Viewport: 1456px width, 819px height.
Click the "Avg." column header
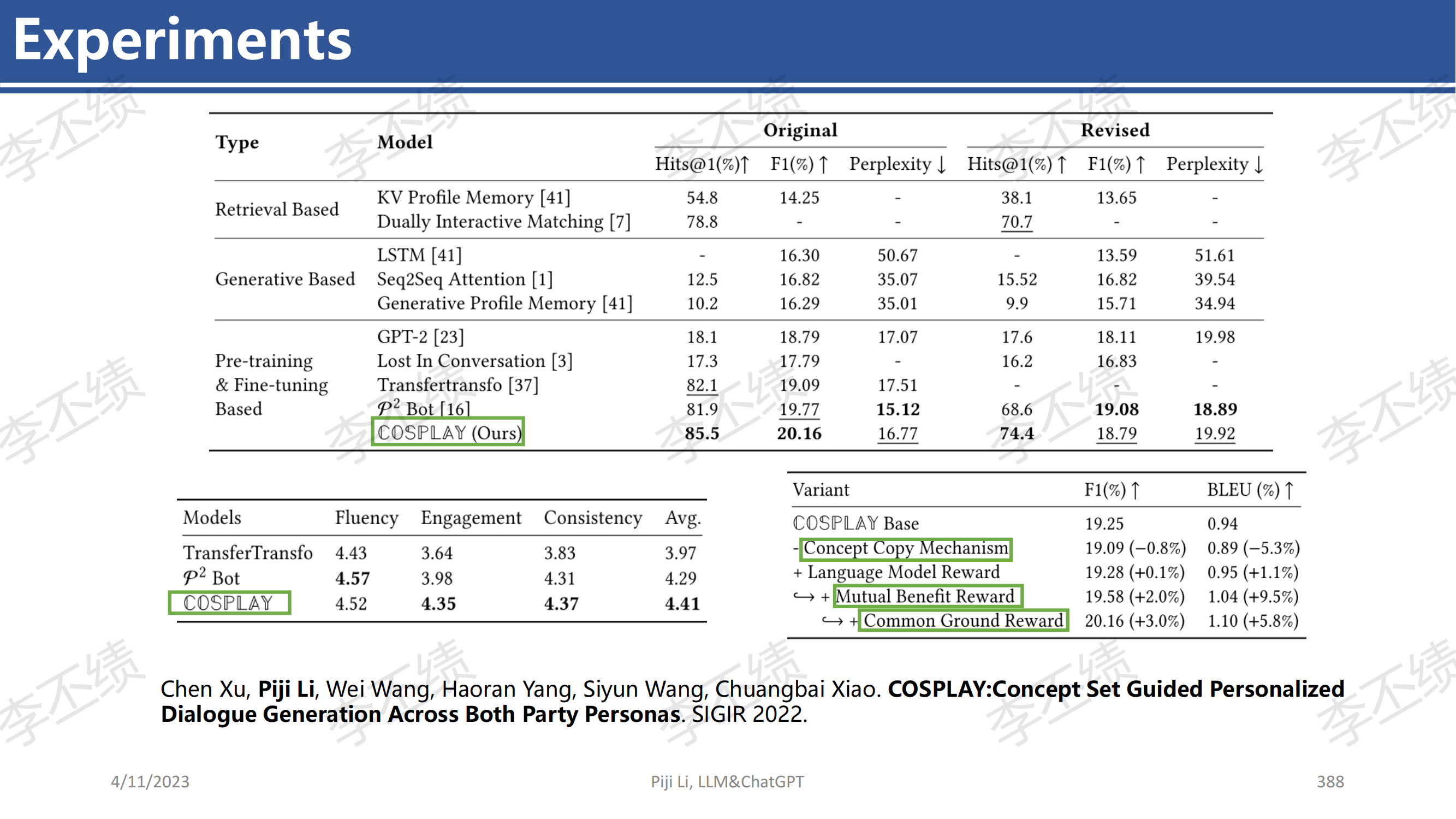683,518
